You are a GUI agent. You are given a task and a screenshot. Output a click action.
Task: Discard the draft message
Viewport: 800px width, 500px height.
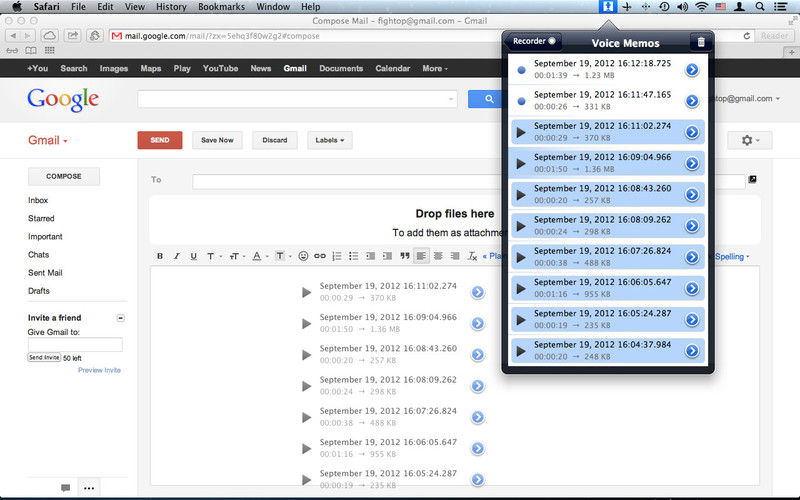tap(274, 140)
